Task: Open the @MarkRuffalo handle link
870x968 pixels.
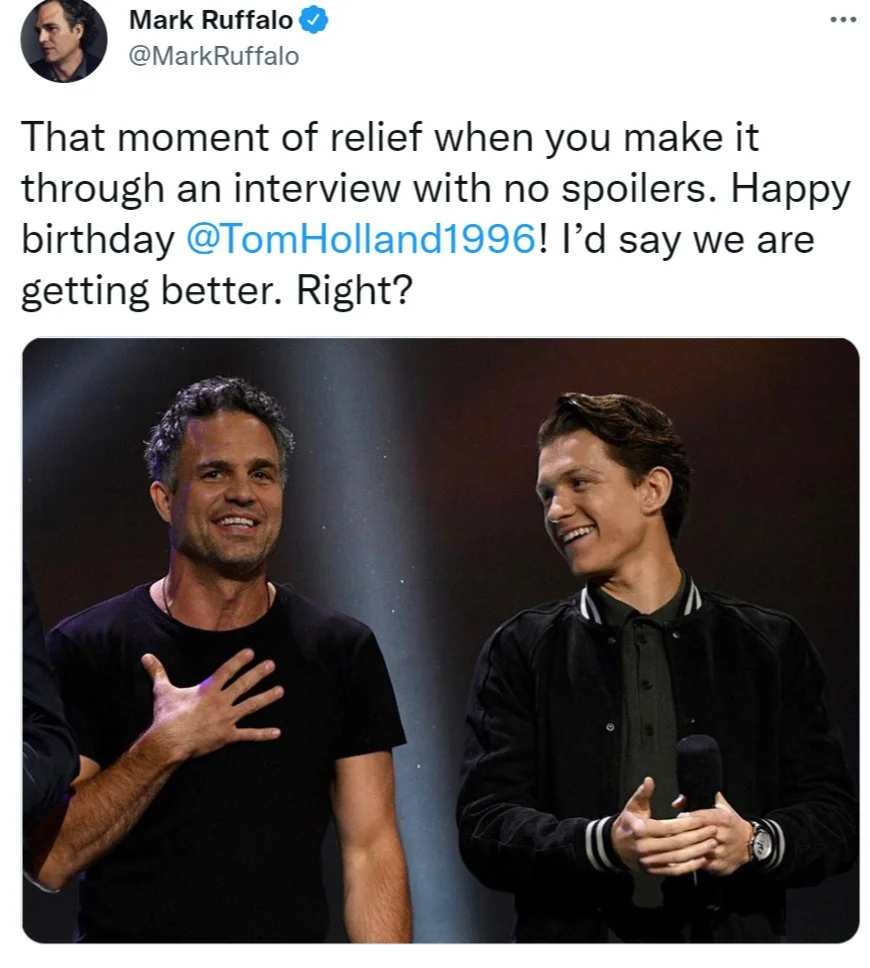Action: point(213,56)
